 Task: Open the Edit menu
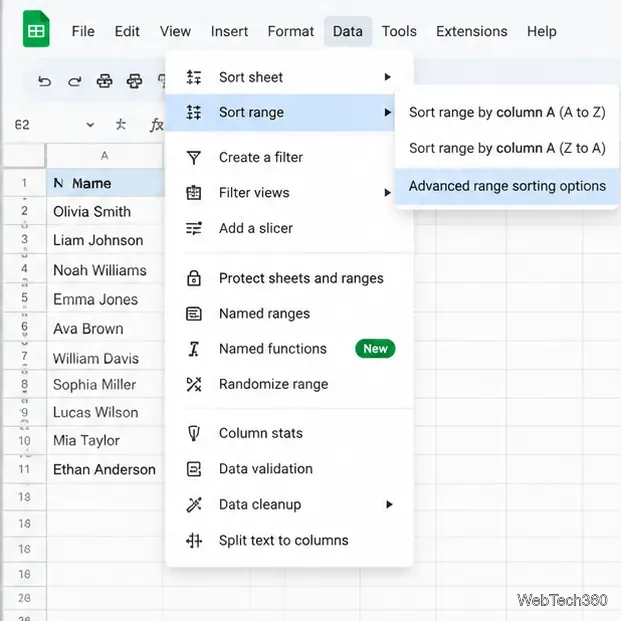127,31
